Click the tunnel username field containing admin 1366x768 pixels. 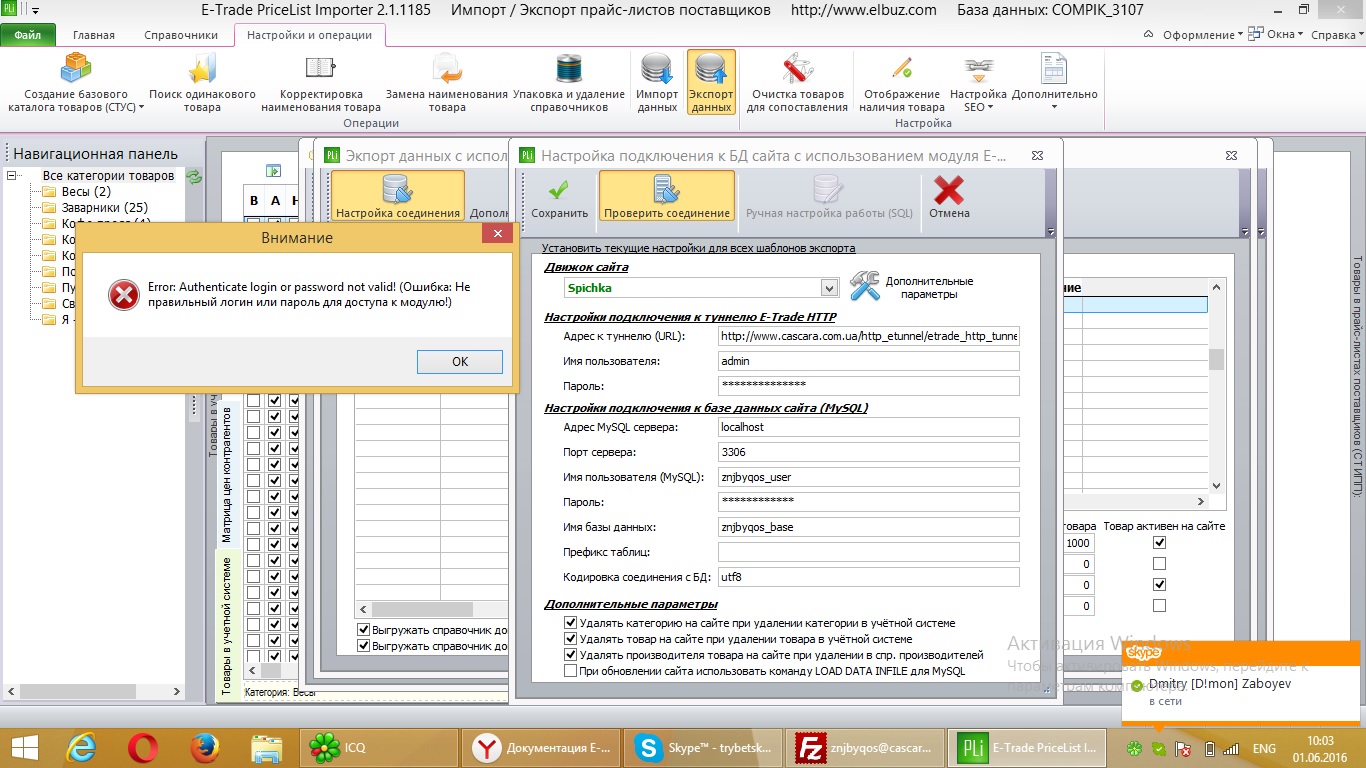tap(869, 361)
